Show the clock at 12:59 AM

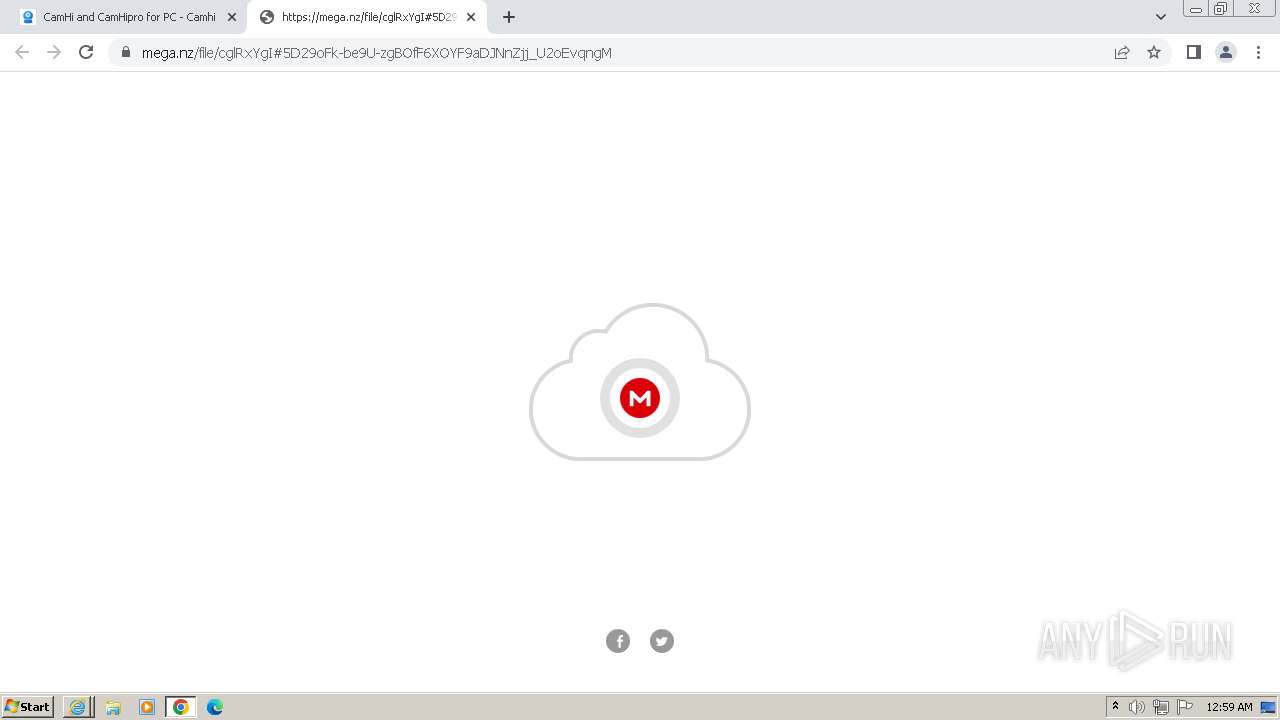pos(1229,707)
